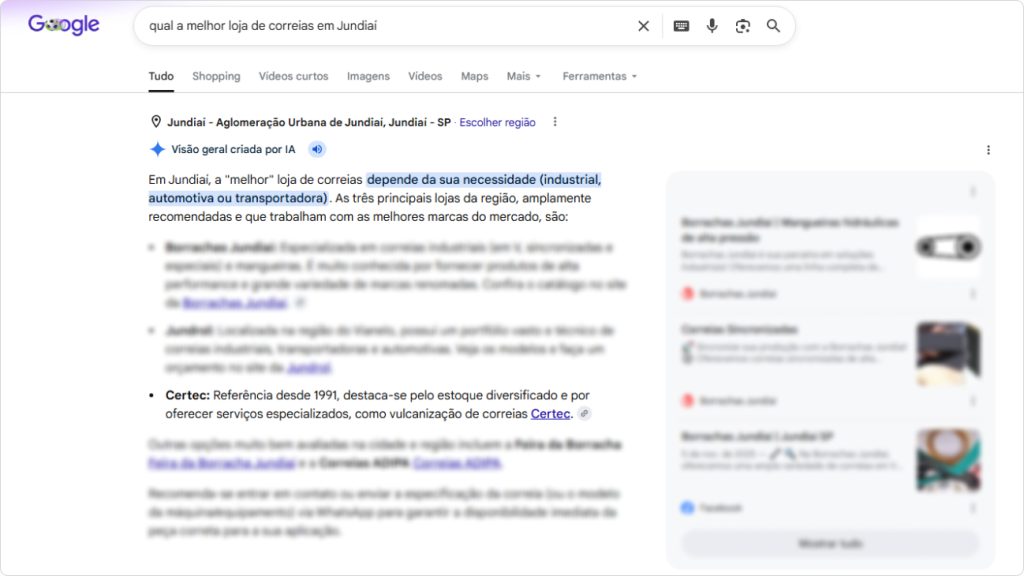Screen dimensions: 1024x576
Task: Open the Ferramentas dropdown
Action: pos(600,76)
